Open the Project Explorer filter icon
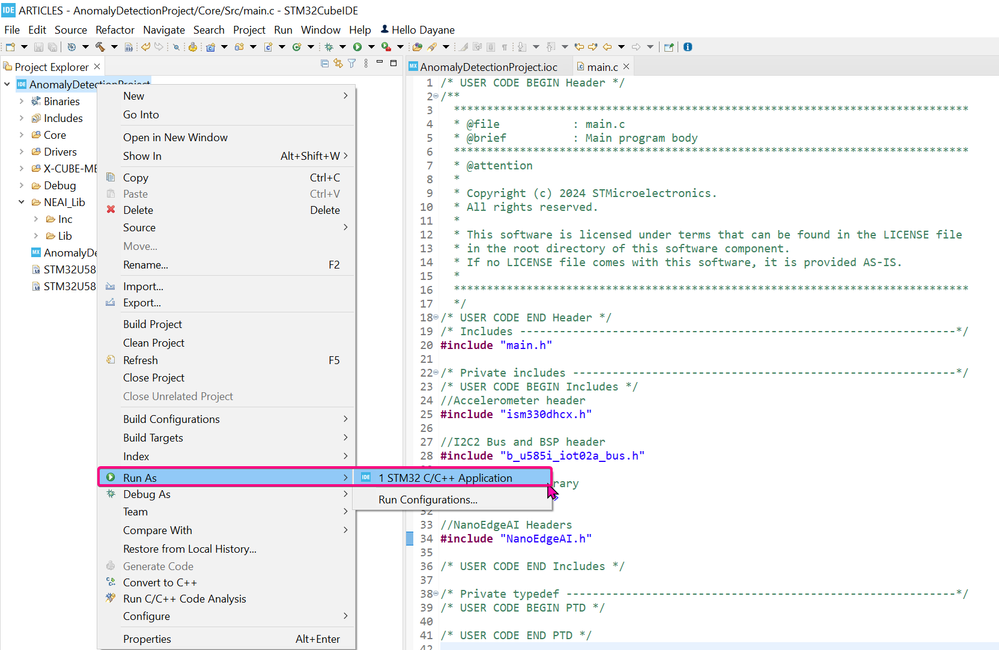The image size is (999, 650). (x=351, y=64)
